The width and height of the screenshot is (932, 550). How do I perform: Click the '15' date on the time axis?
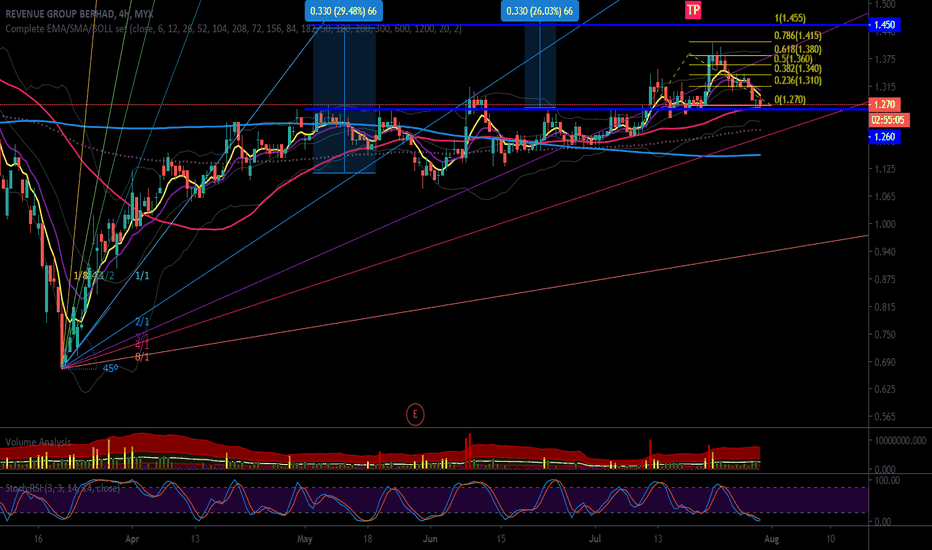[x=501, y=539]
